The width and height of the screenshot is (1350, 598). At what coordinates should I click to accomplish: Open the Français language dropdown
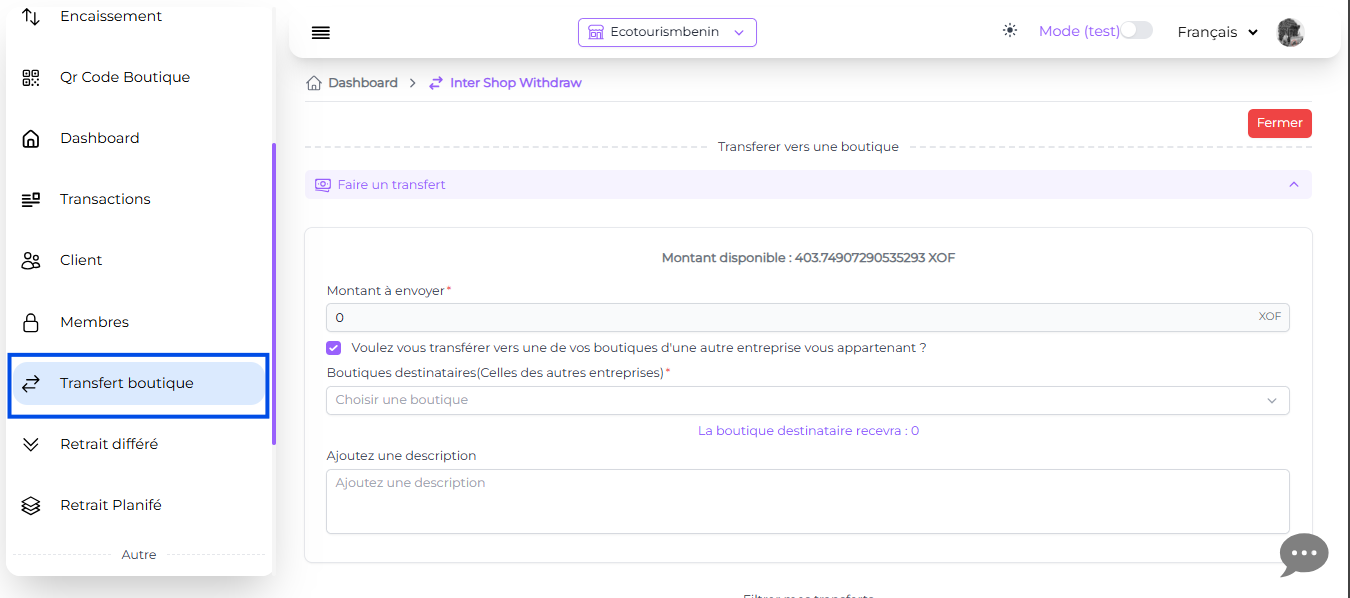tap(1216, 32)
